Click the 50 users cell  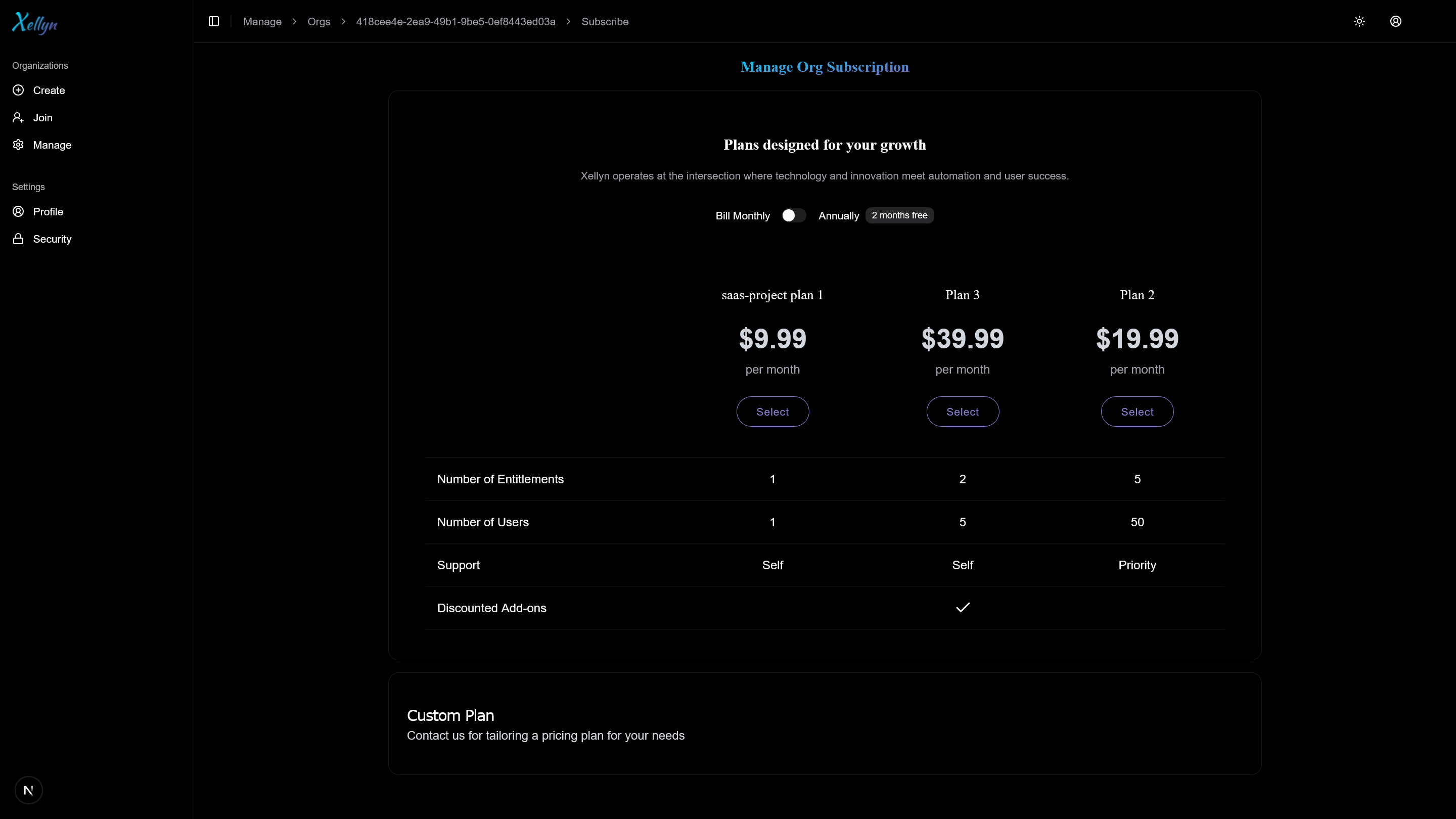click(x=1137, y=522)
